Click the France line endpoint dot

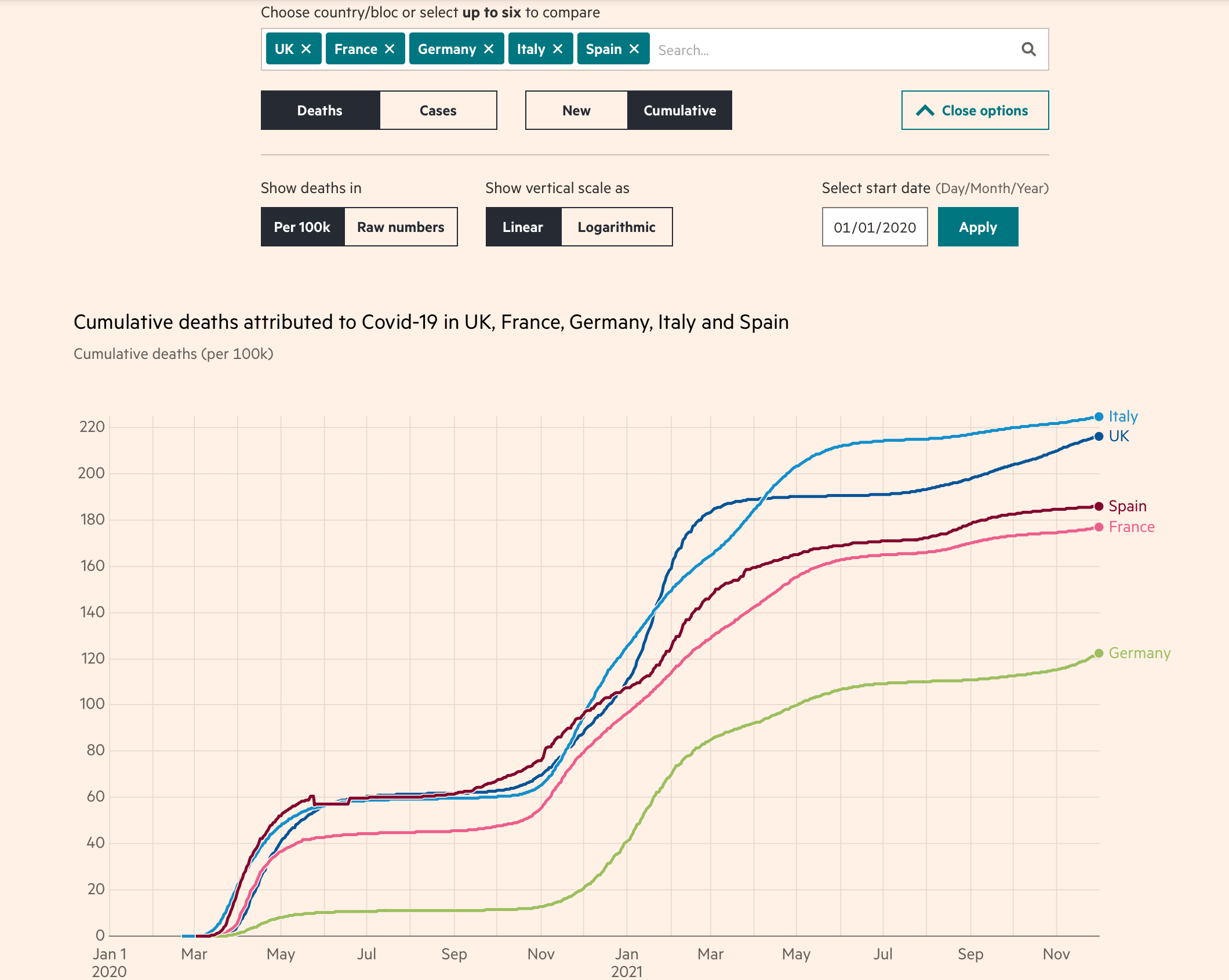(x=1099, y=527)
